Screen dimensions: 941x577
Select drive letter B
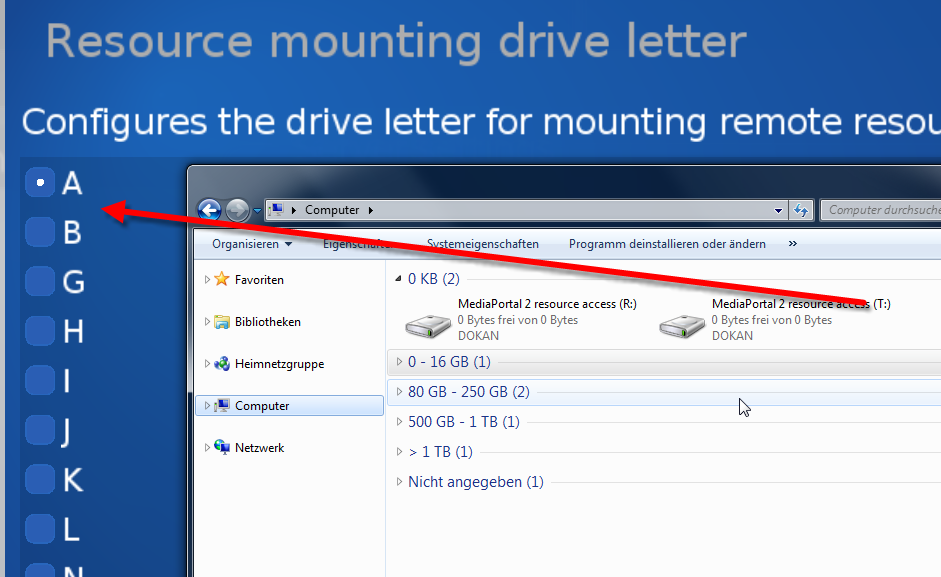click(x=40, y=232)
